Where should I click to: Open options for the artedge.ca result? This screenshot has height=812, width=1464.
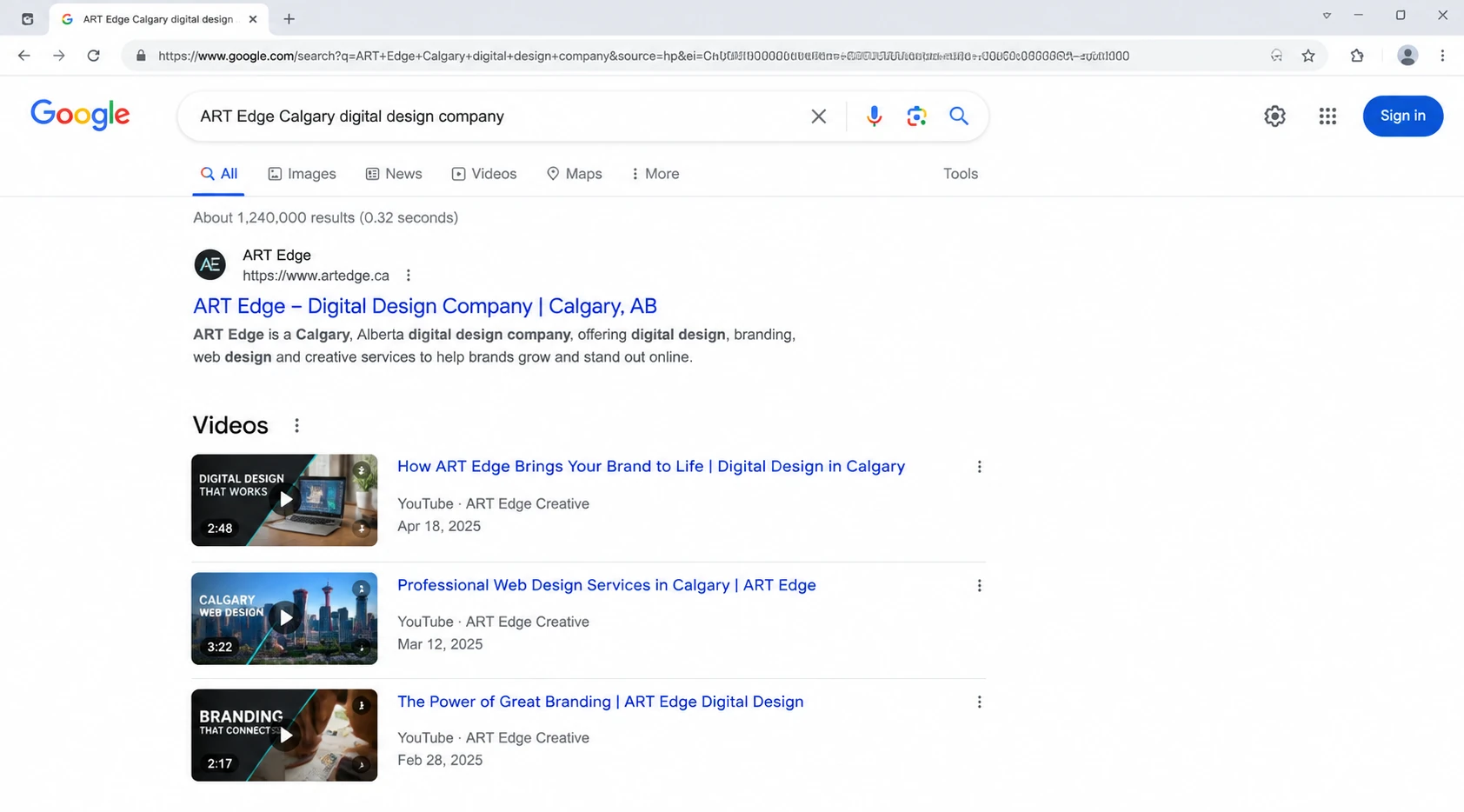pos(409,276)
